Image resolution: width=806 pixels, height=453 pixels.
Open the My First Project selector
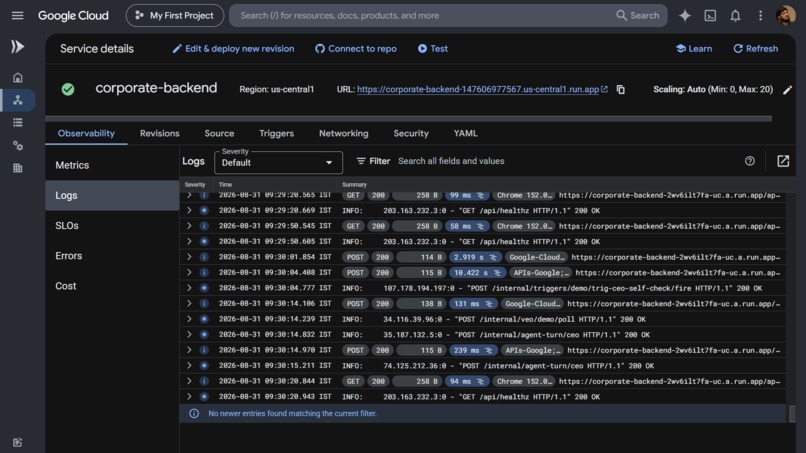point(175,15)
